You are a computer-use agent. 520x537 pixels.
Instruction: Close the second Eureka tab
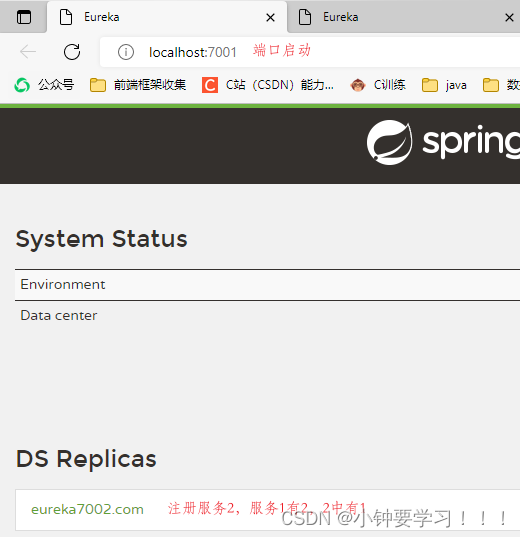click(x=509, y=17)
